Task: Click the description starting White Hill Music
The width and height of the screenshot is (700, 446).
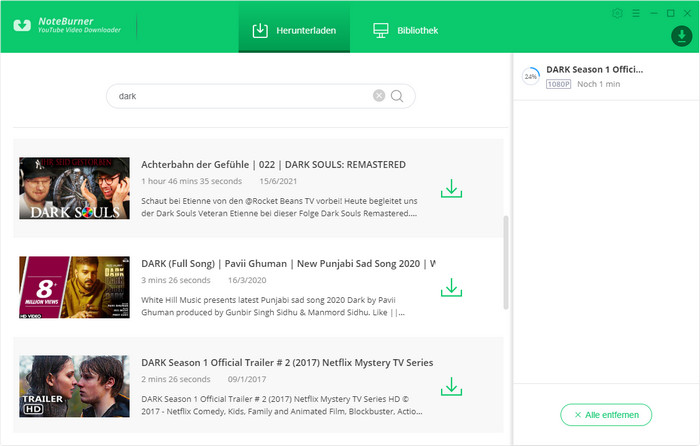Action: [x=273, y=306]
